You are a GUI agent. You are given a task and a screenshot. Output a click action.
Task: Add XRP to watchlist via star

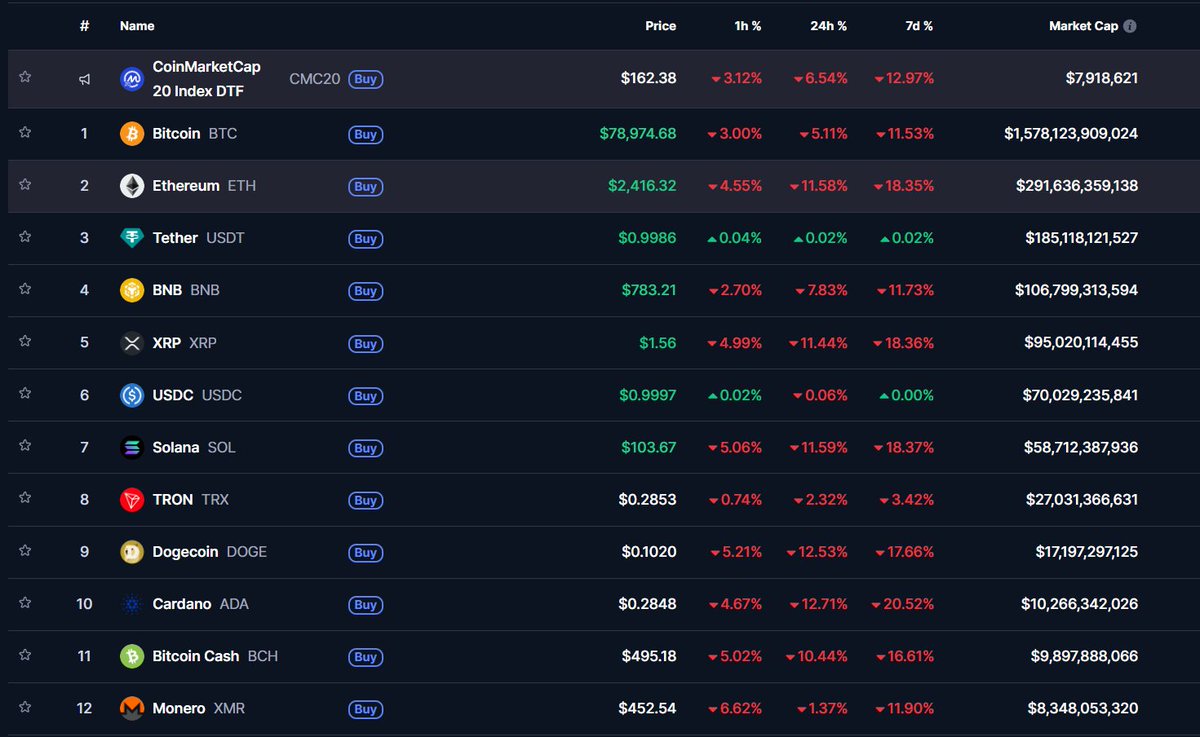25,341
